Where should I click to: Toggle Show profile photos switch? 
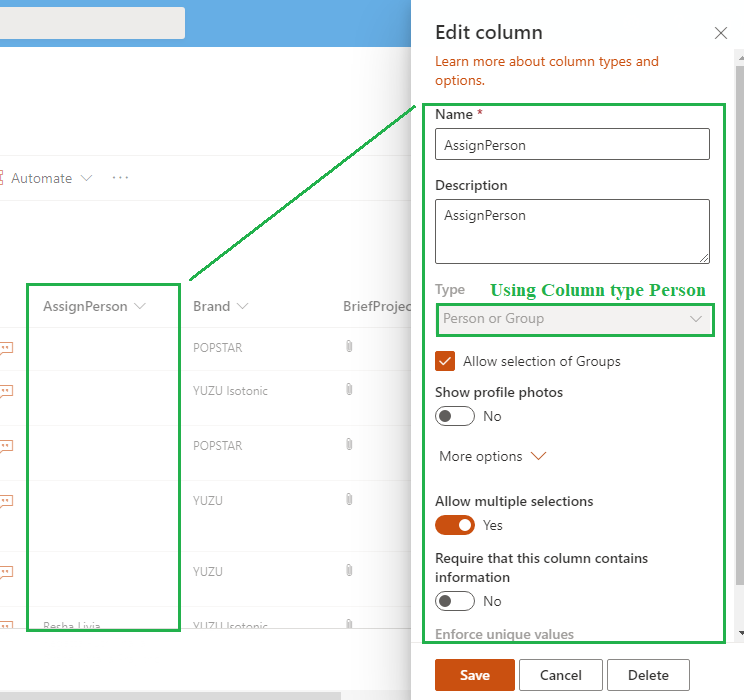point(455,416)
